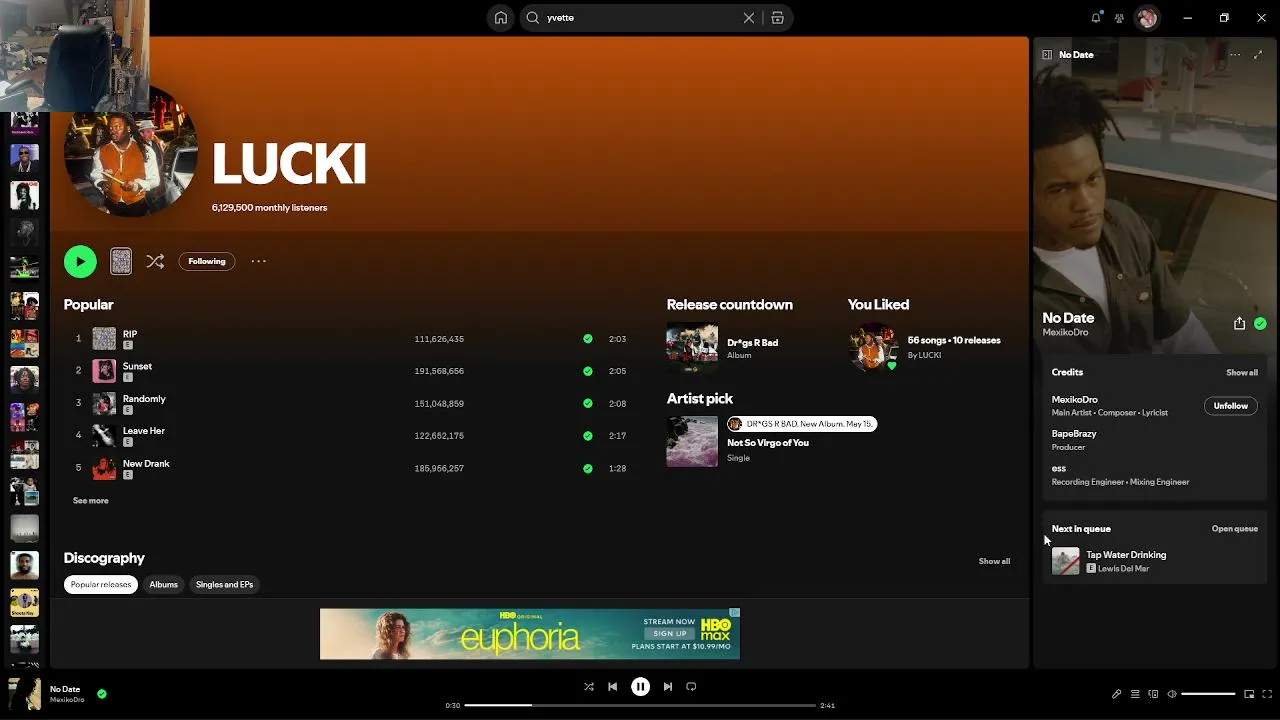Open the lyrics microphone icon

1117,694
